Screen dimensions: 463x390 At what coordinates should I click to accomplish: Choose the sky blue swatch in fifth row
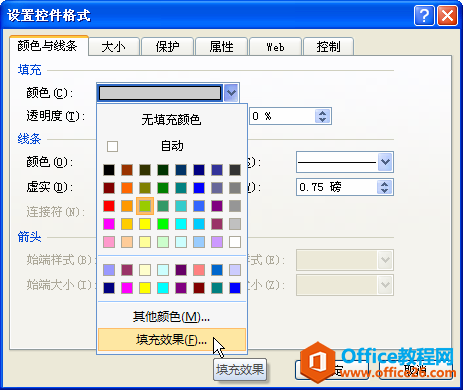[x=199, y=242]
